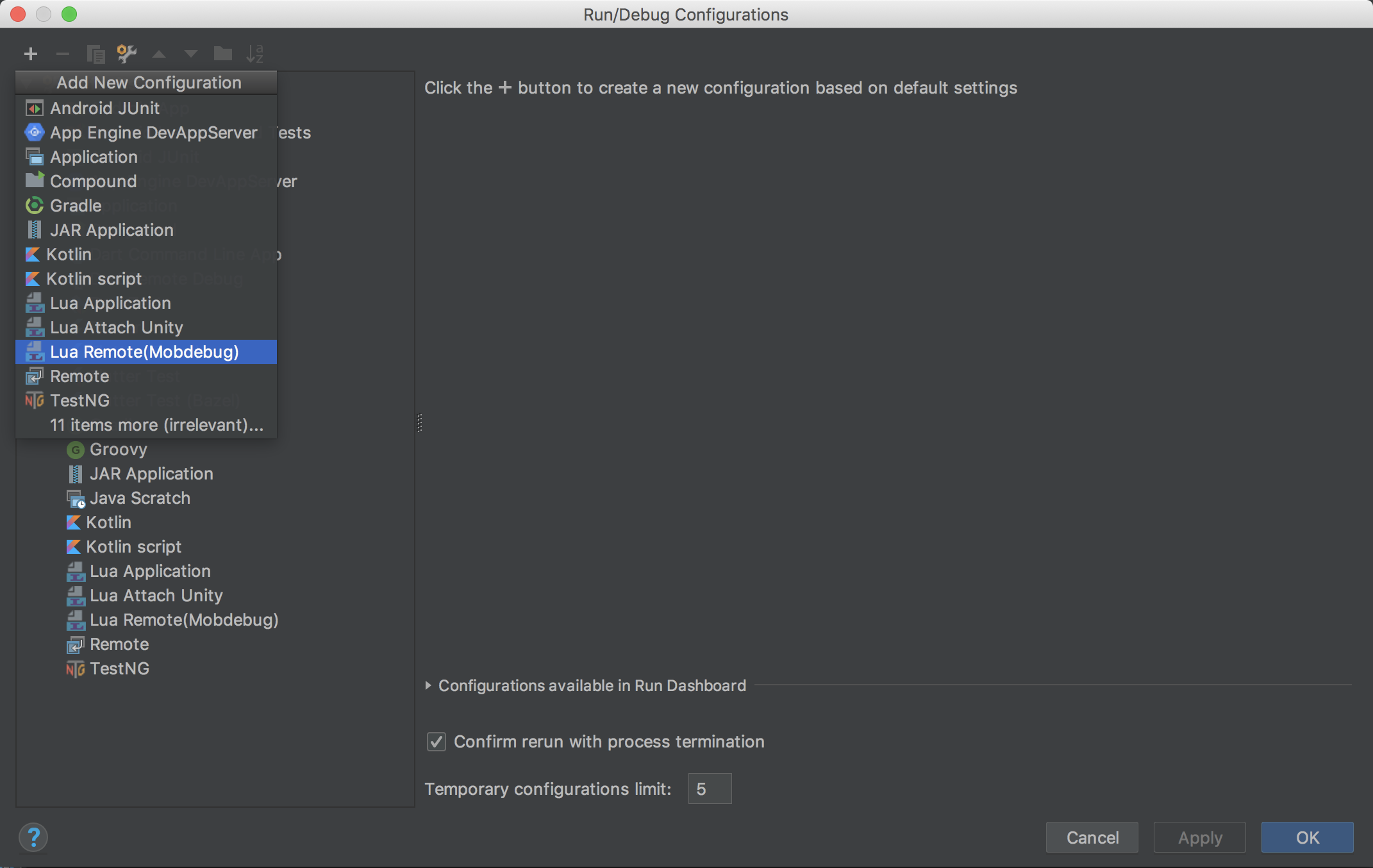Screen dimensions: 1373x868
Task: Select Java Scratch in the defaults tree
Action: click(140, 498)
